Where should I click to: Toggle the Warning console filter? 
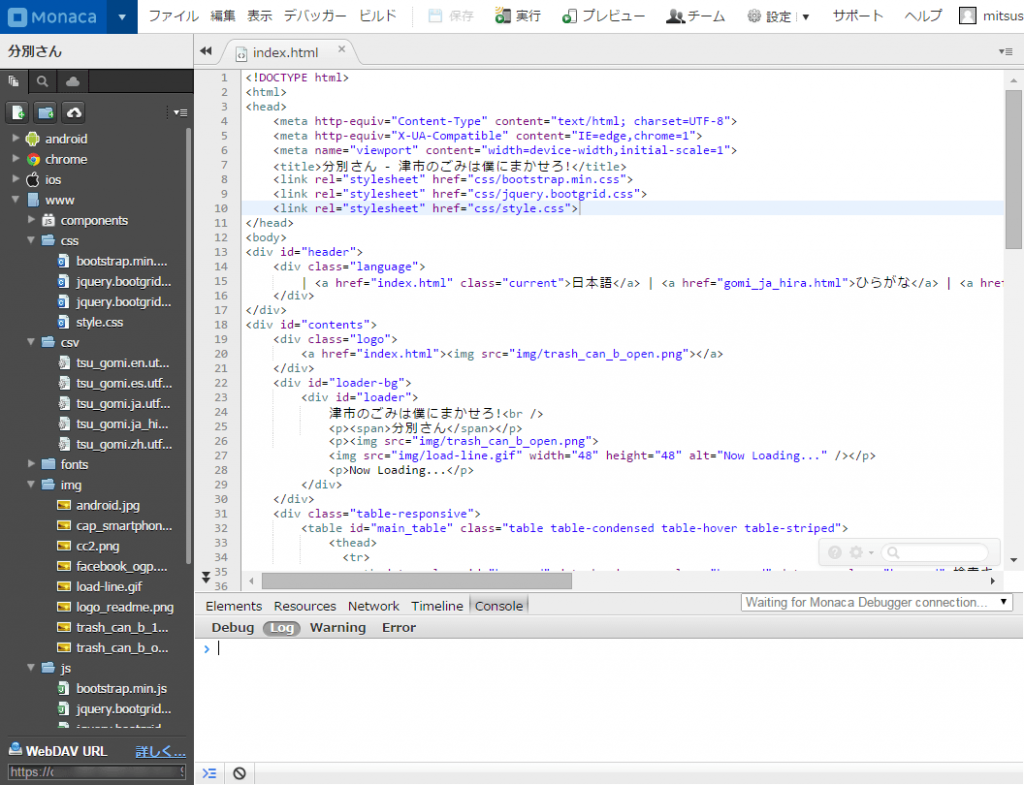pos(337,628)
